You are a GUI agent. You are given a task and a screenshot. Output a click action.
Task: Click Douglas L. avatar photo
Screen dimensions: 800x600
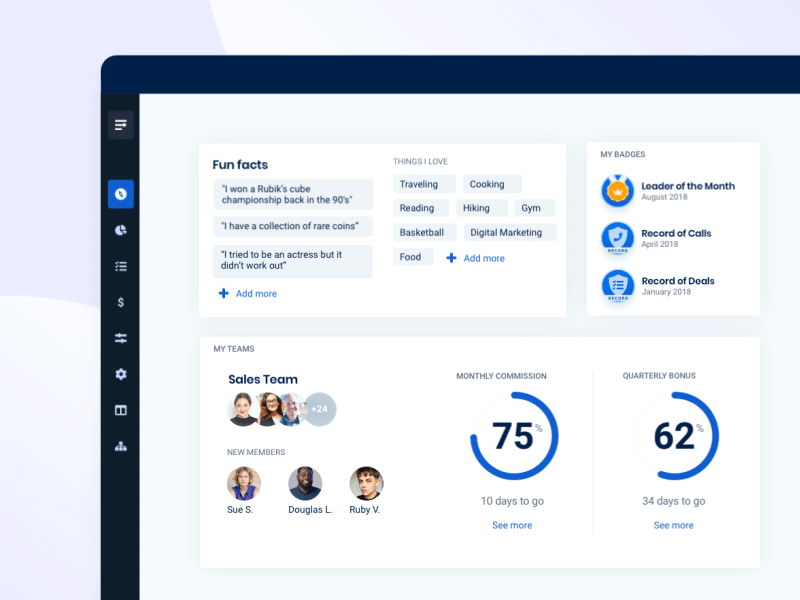[305, 483]
